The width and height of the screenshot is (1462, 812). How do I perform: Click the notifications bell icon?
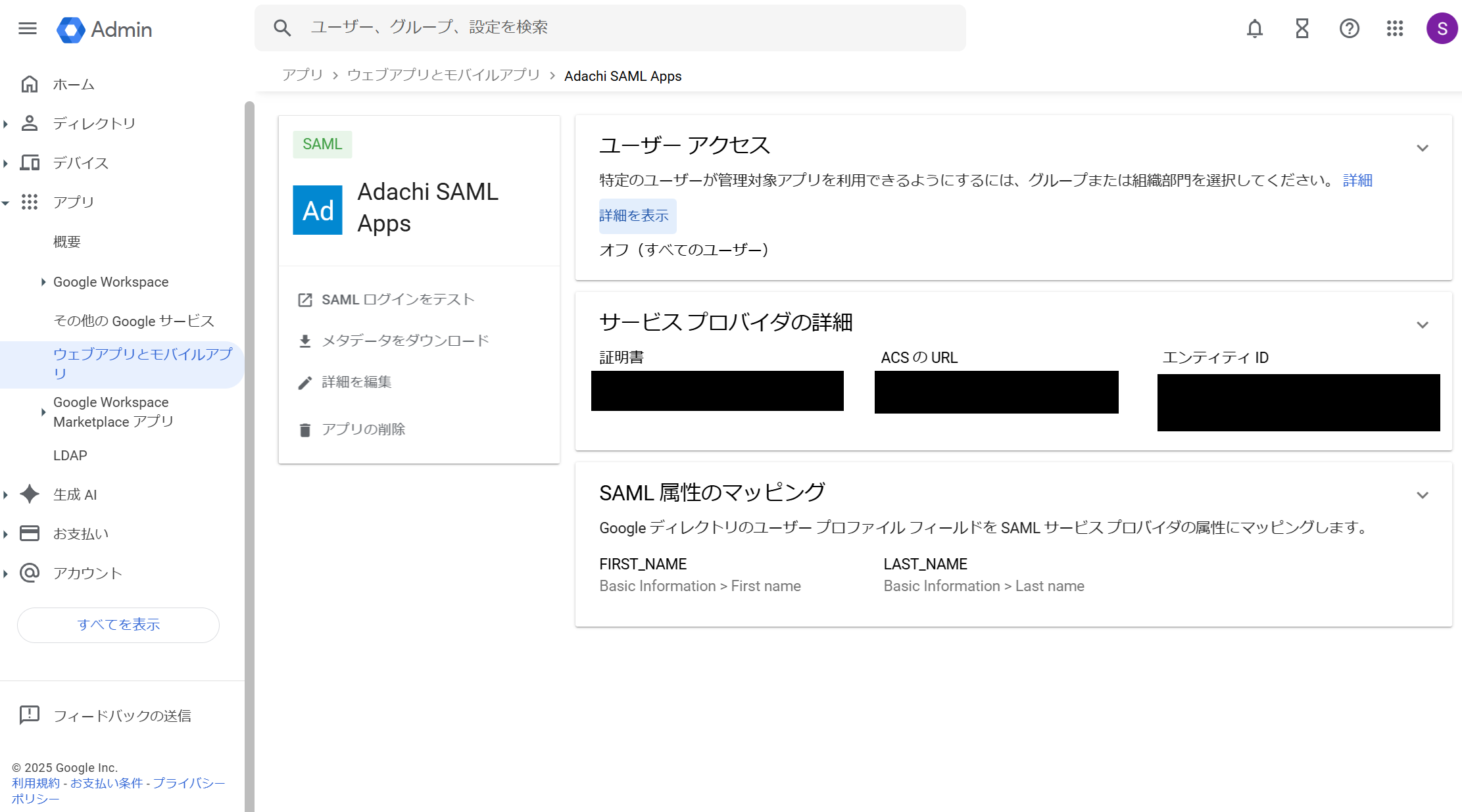[x=1254, y=29]
